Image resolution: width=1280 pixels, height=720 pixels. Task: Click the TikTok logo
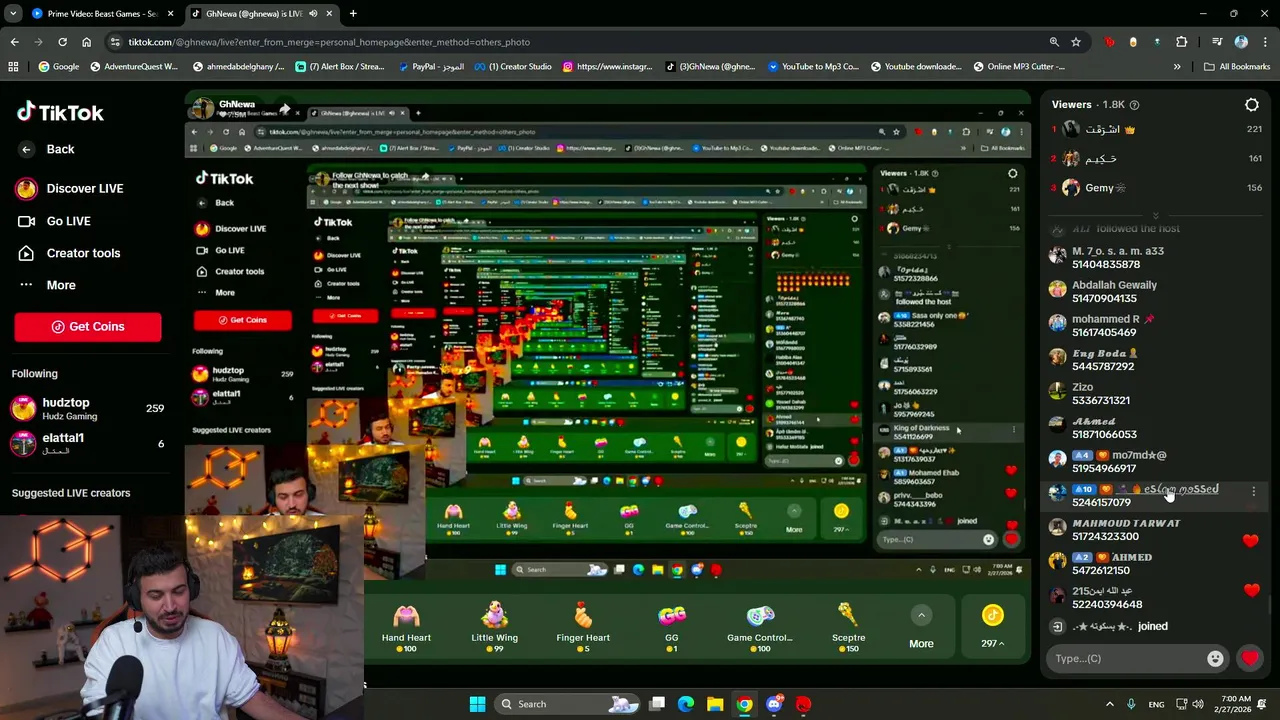tap(60, 112)
